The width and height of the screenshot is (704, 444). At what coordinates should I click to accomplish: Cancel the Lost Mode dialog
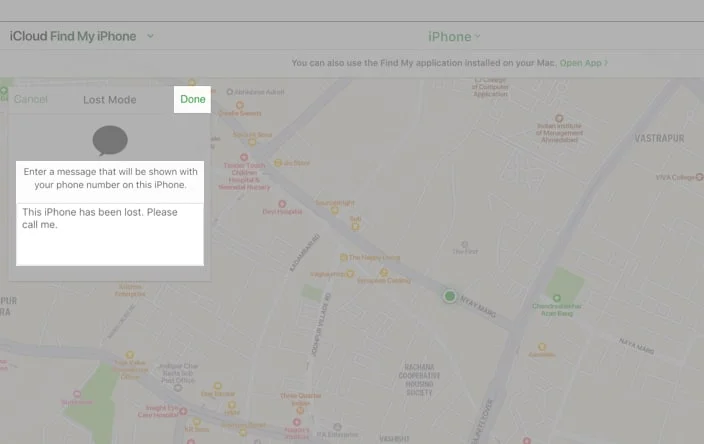(x=31, y=99)
